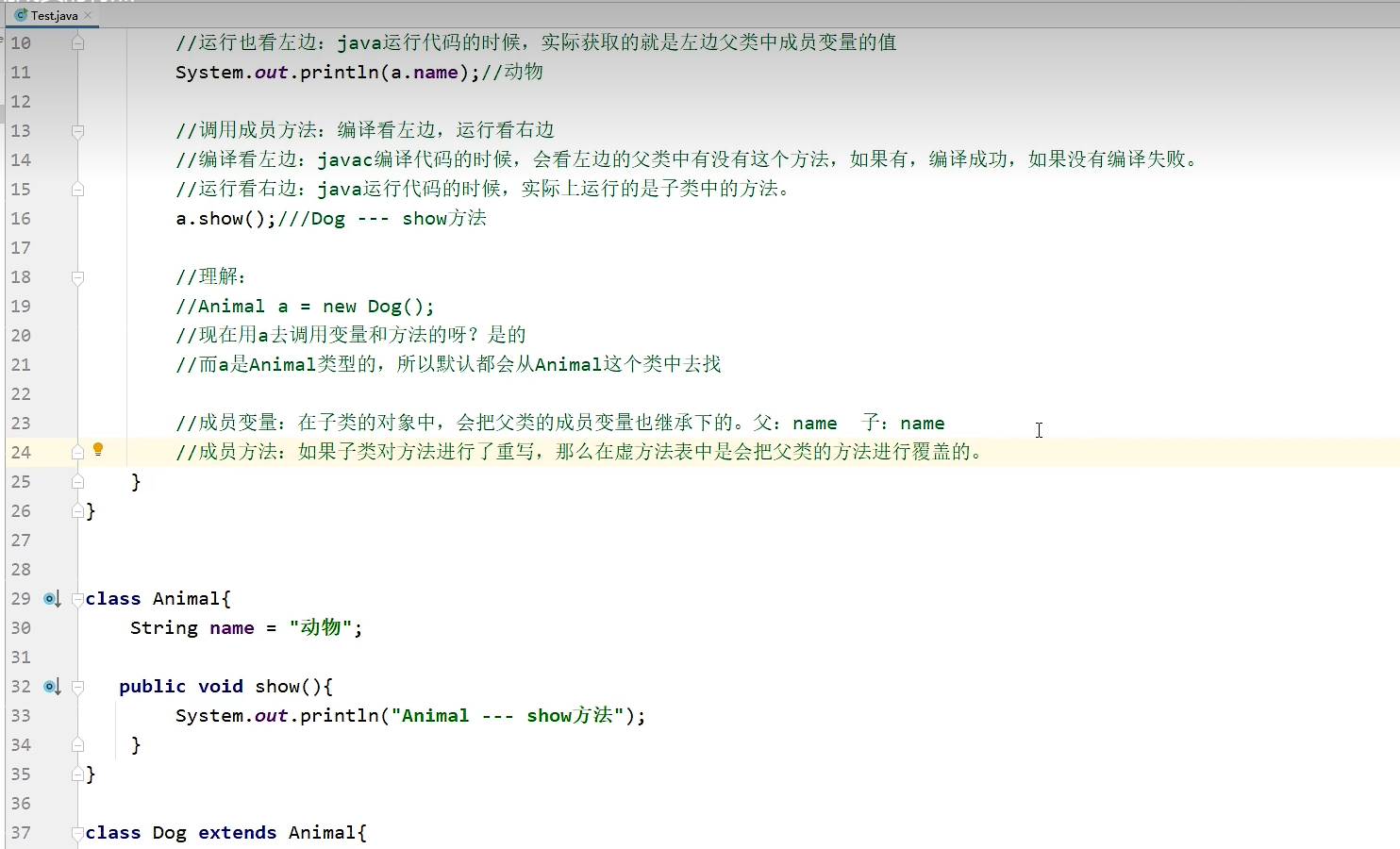Screen dimensions: 1400x849
Task: Collapse class Dog using the line 37 fold arrow
Action: pos(77,832)
